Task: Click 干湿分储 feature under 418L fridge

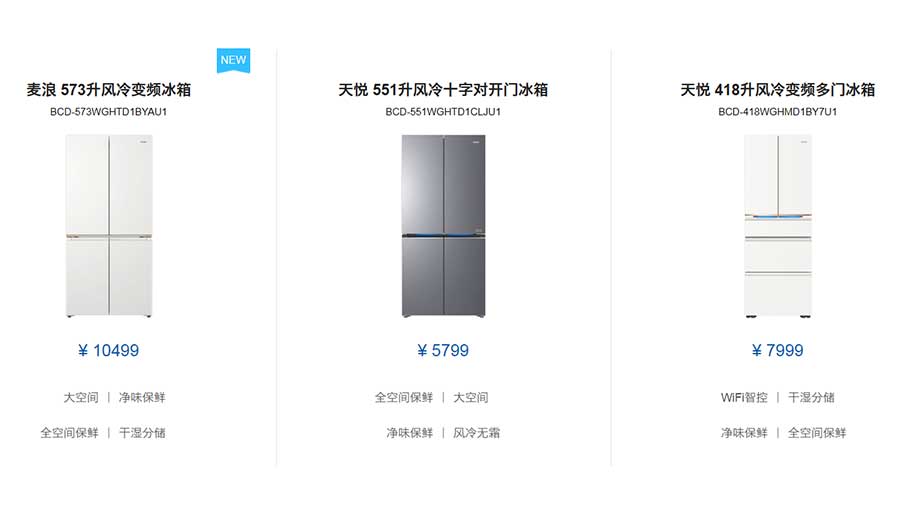Action: (811, 397)
